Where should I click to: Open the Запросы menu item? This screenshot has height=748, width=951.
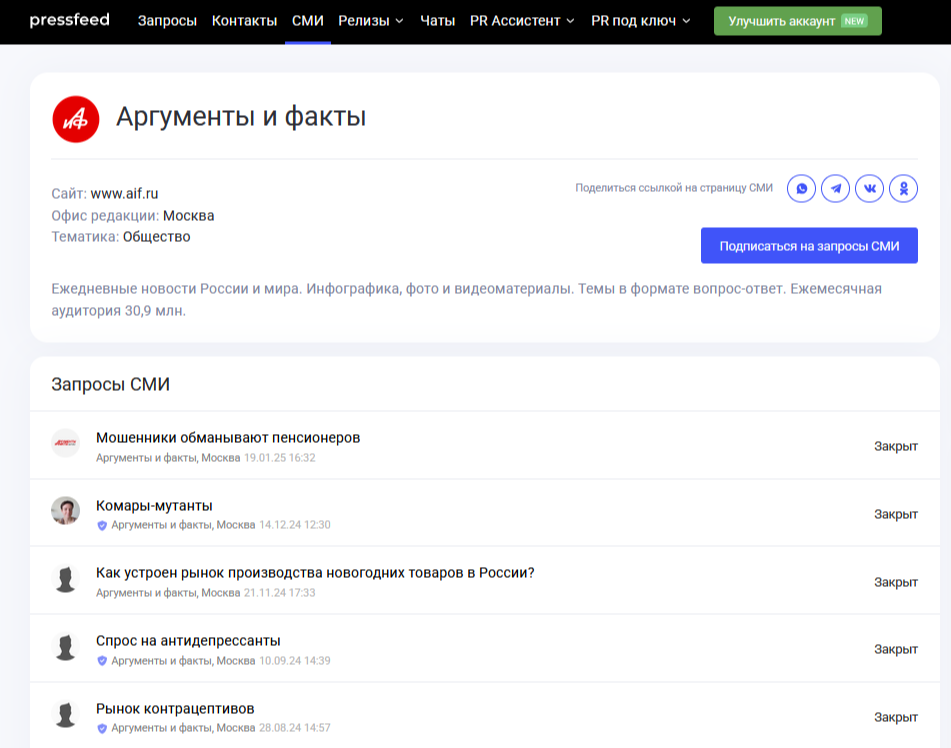click(167, 21)
